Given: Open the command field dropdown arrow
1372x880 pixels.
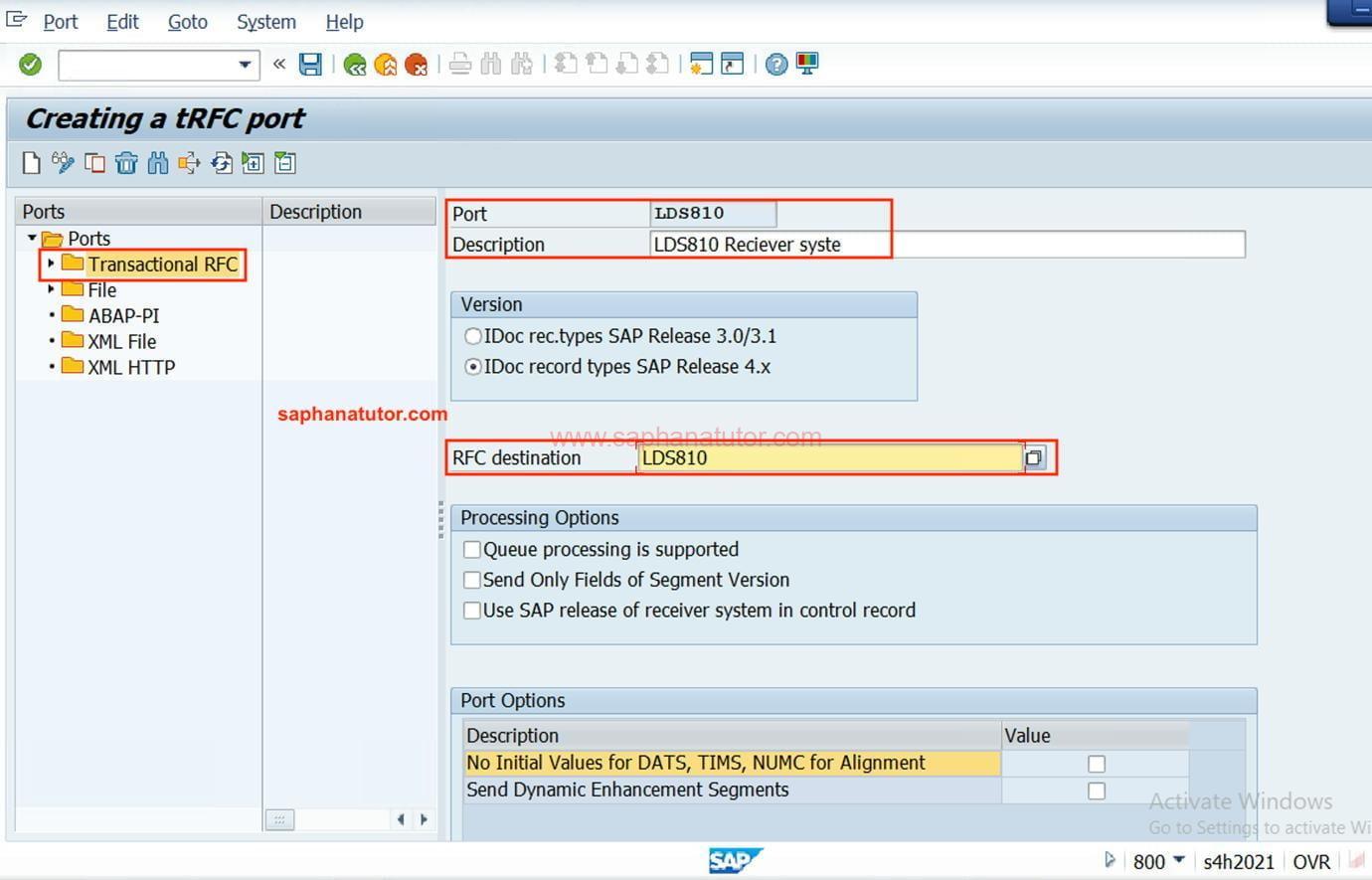Looking at the screenshot, I should click(x=245, y=65).
